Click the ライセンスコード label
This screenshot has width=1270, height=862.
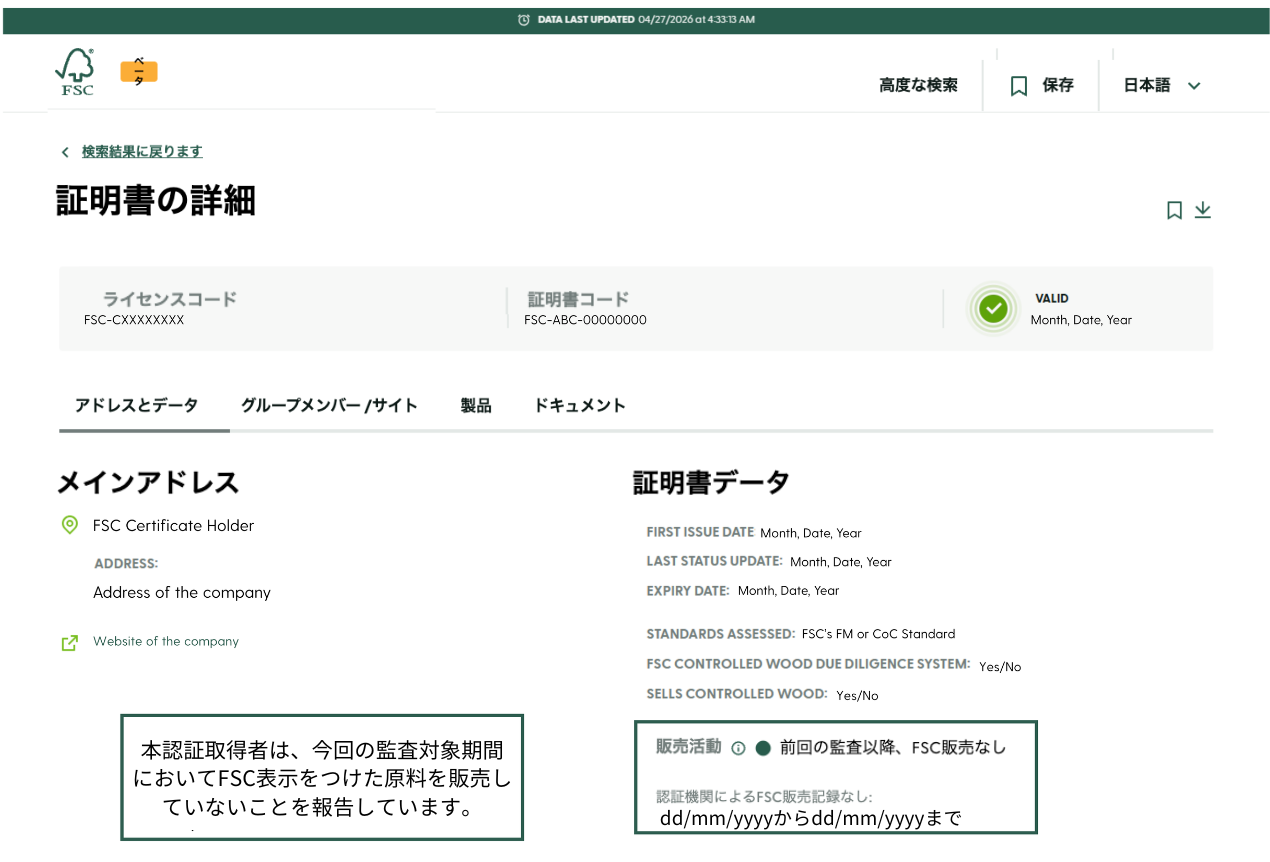pyautogui.click(x=170, y=299)
